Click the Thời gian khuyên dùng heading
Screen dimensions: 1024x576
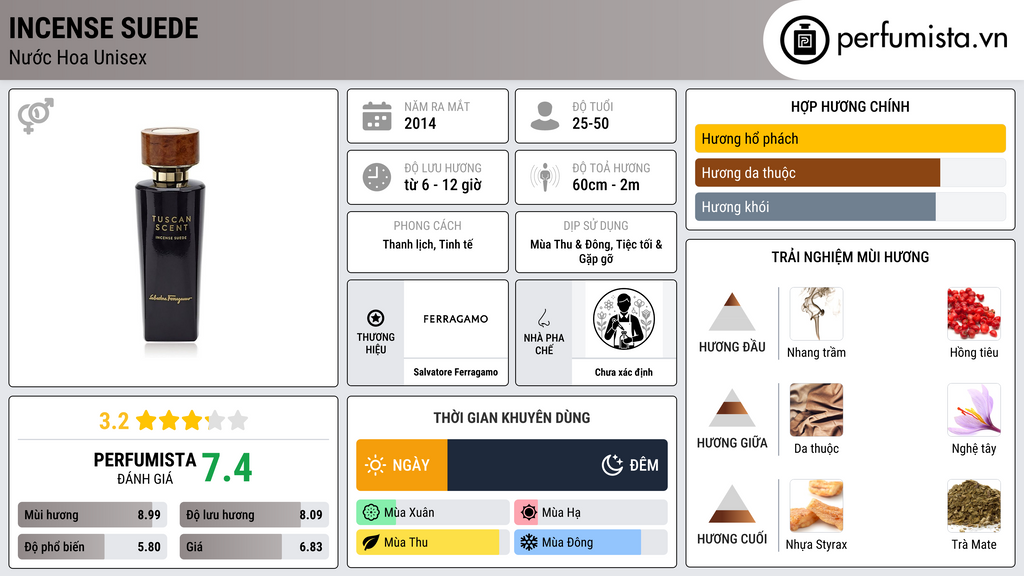coord(512,417)
